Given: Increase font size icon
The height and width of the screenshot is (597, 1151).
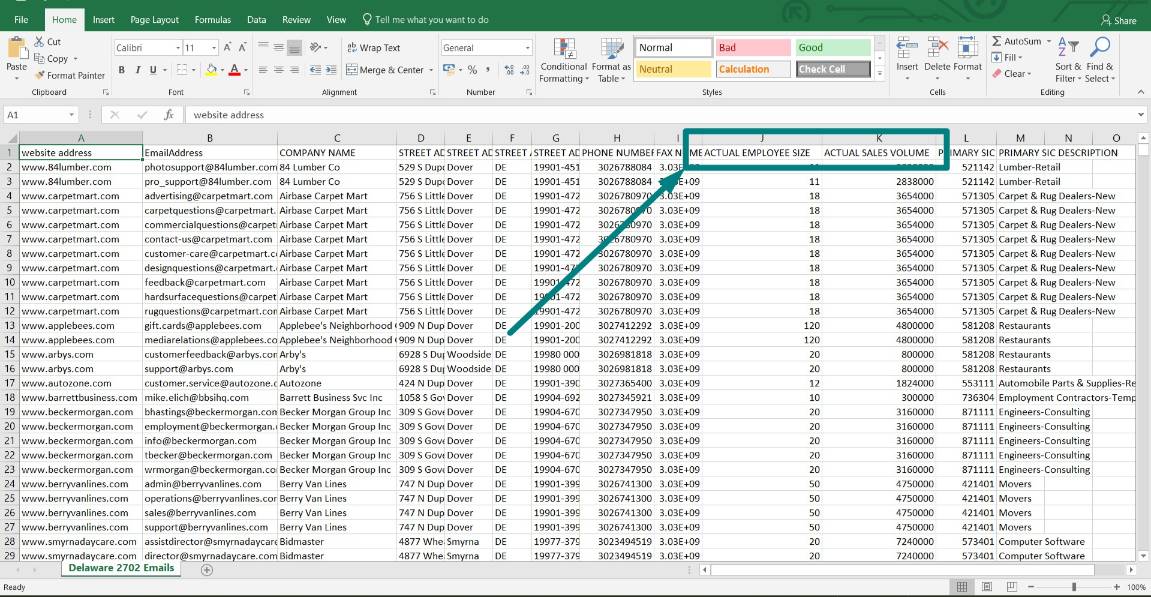Looking at the screenshot, I should pos(228,48).
